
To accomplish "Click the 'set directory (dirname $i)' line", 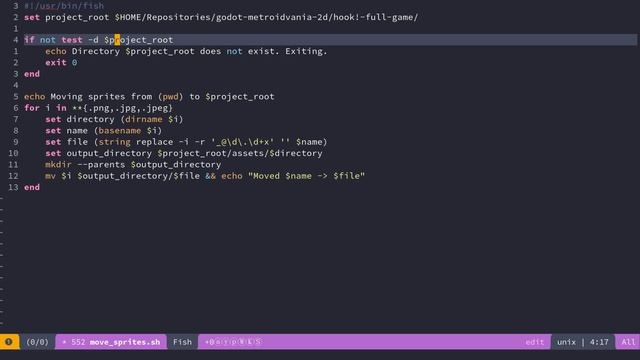I will 114,119.
